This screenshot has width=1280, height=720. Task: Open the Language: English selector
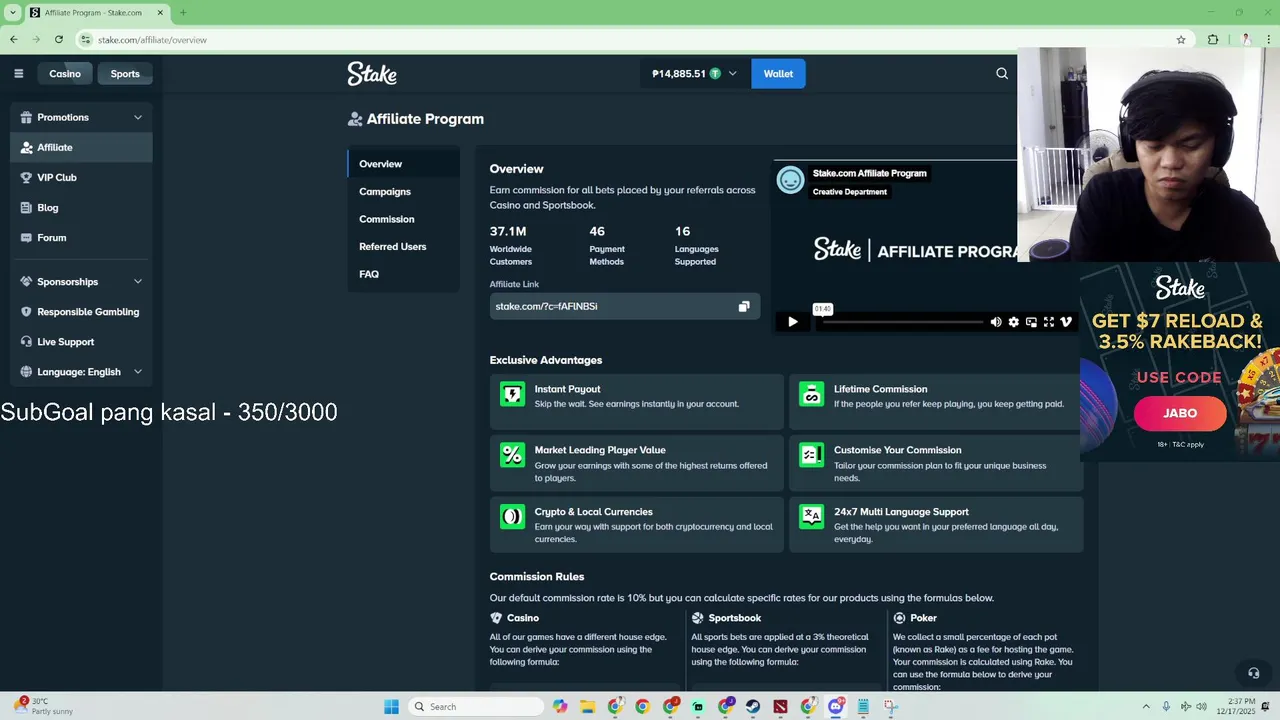81,372
